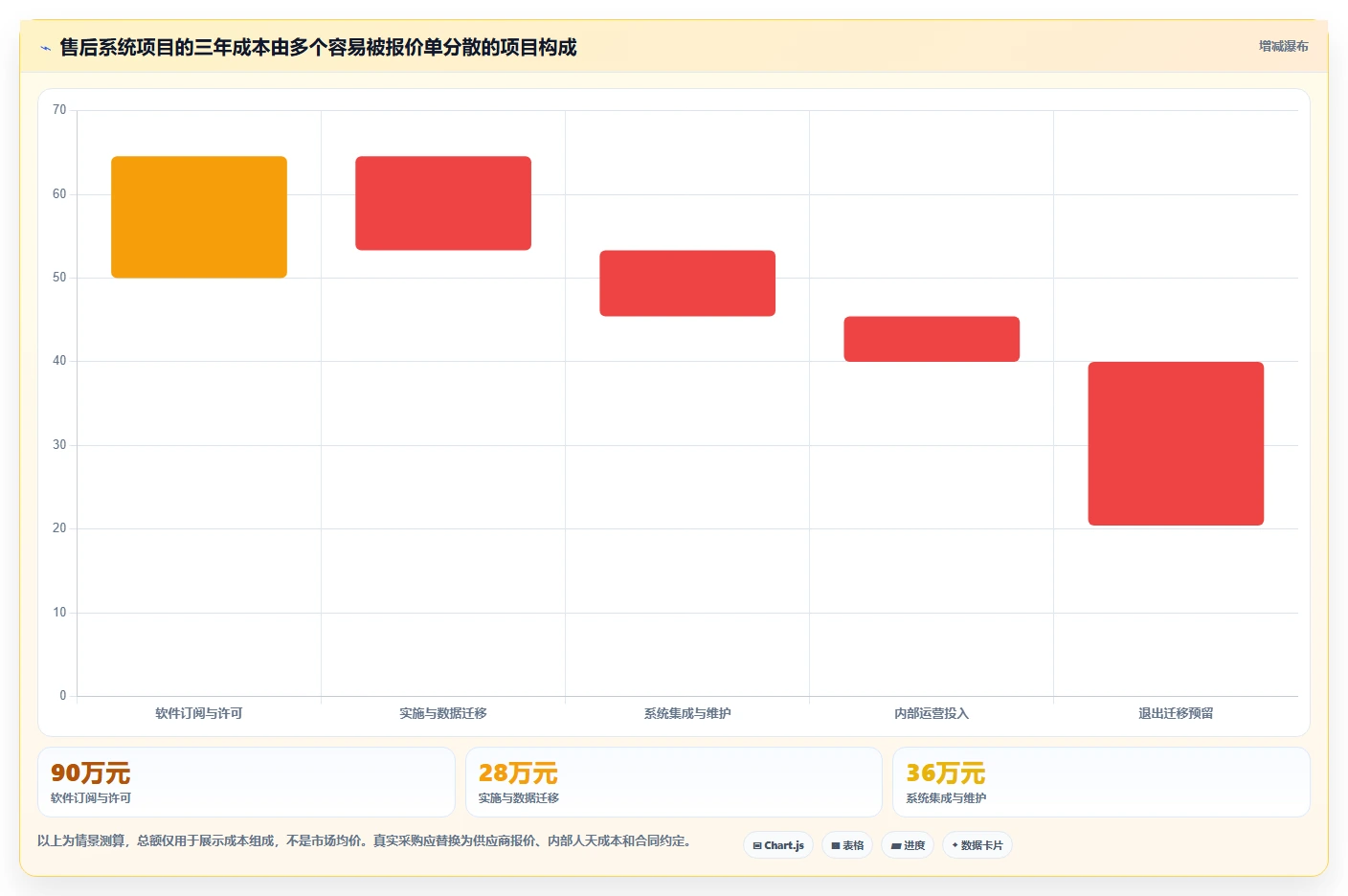Click the red 内部运营投入 bar
This screenshot has width=1348, height=896.
pos(932,339)
